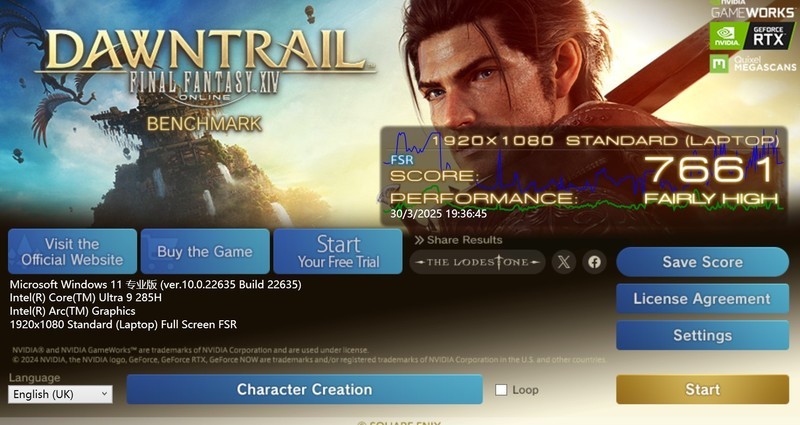Click Visit the Official Website button
Viewport: 800px width, 425px height.
point(72,252)
